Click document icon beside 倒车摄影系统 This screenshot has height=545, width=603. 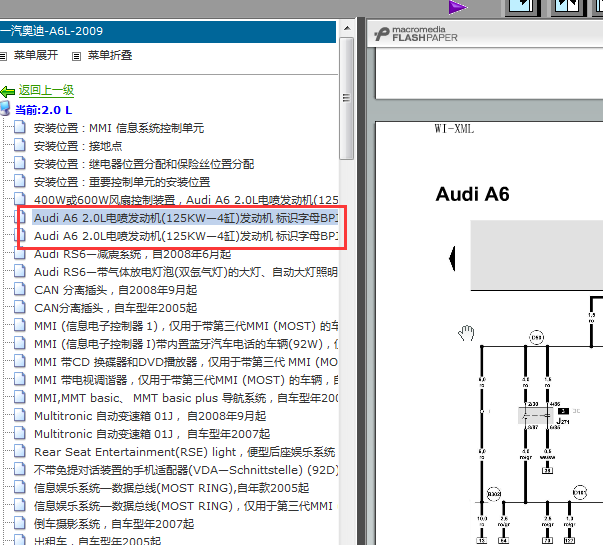(20, 523)
